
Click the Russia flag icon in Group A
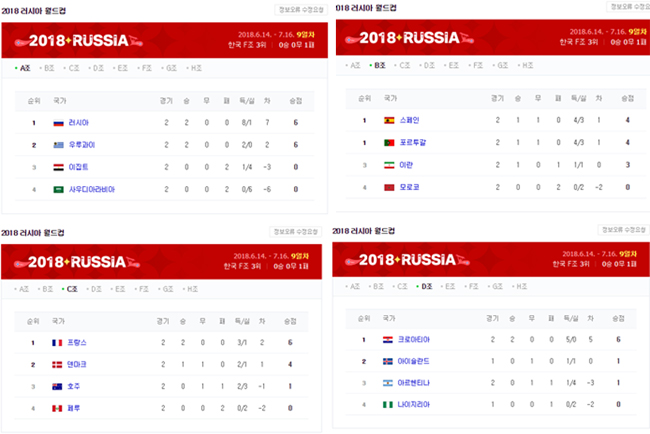(x=58, y=123)
